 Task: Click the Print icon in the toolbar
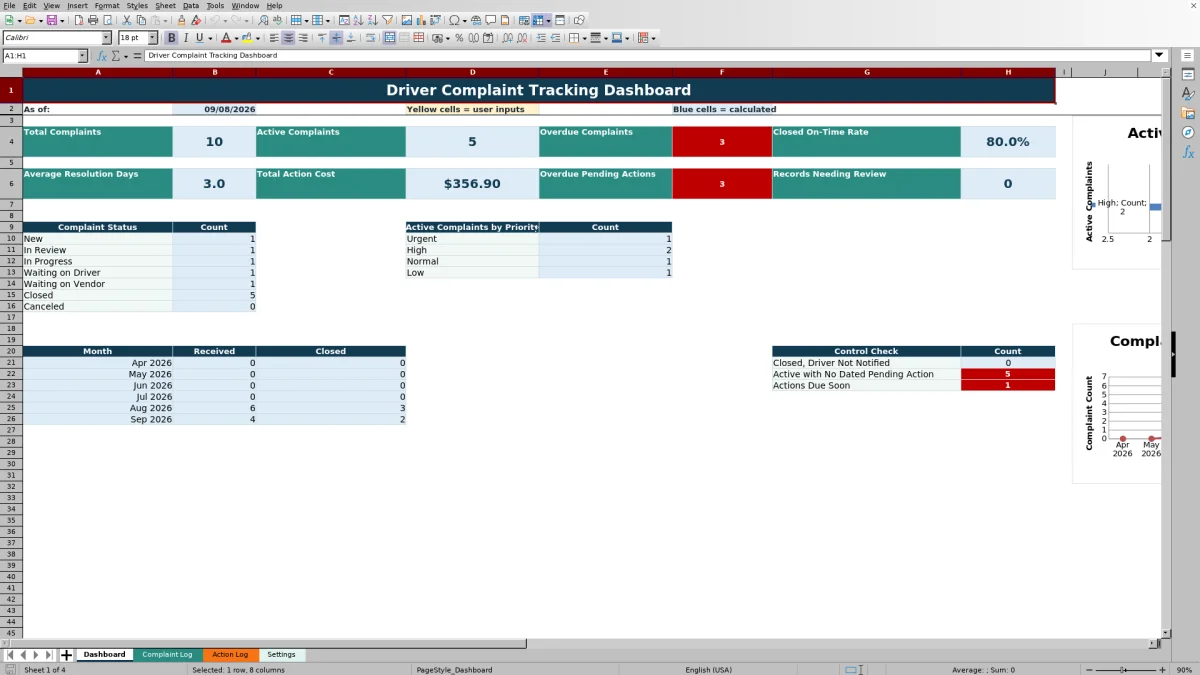pos(93,20)
